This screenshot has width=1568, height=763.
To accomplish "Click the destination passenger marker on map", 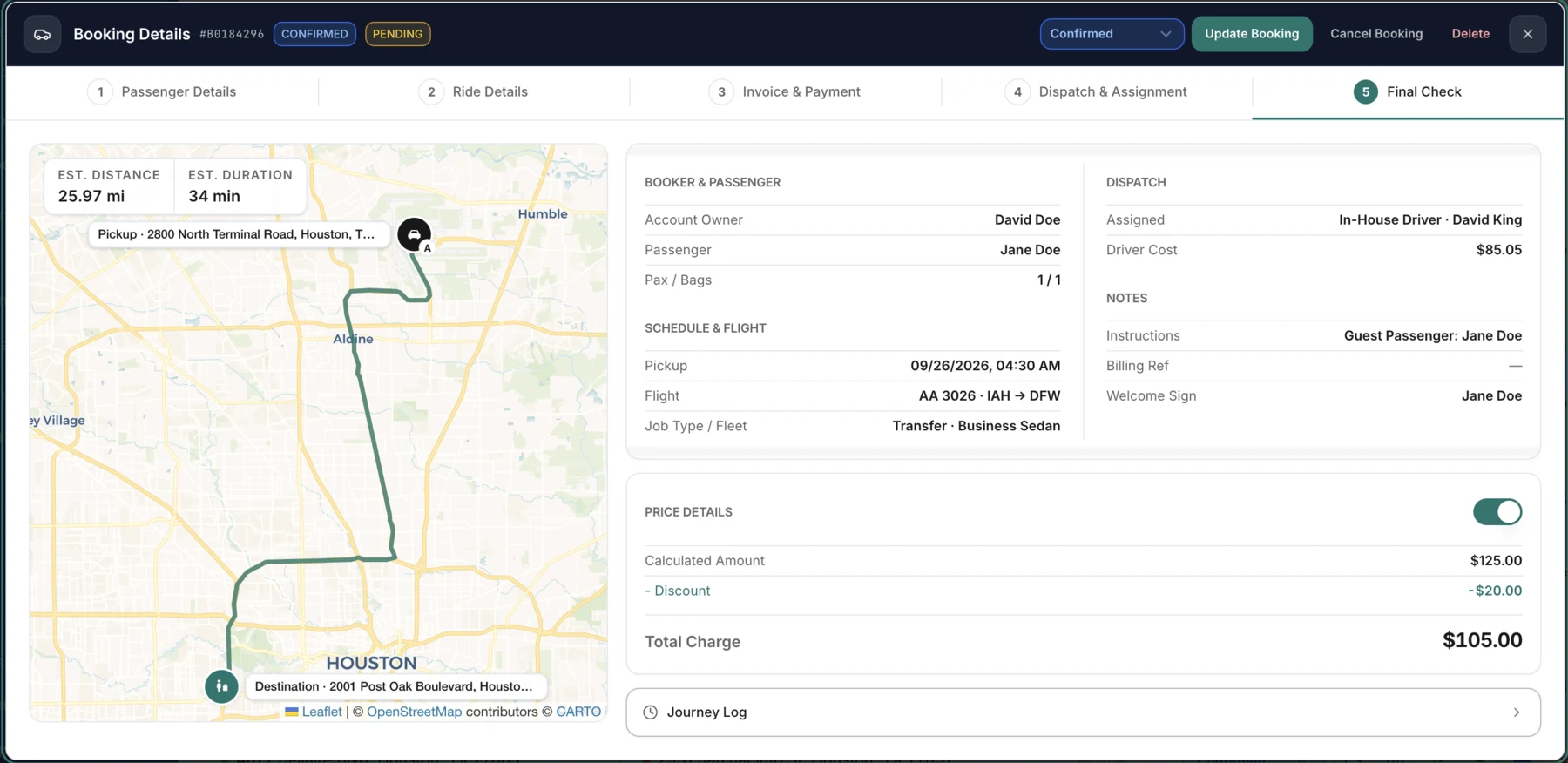I will [222, 686].
